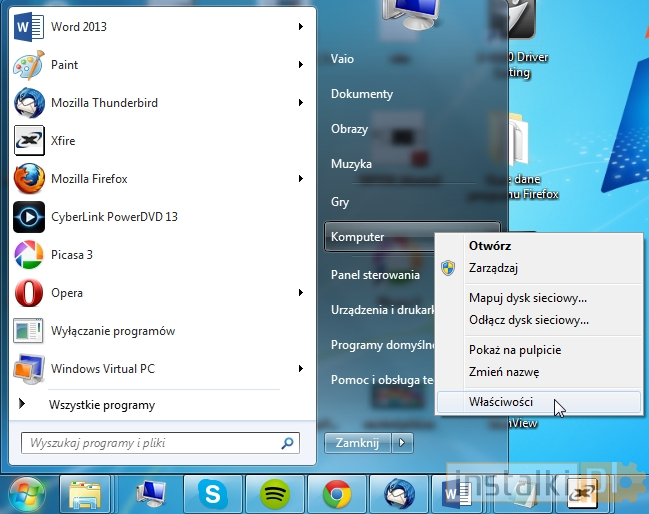This screenshot has width=649, height=514.
Task: Open Właściwości from the context menu
Action: pyautogui.click(x=539, y=402)
